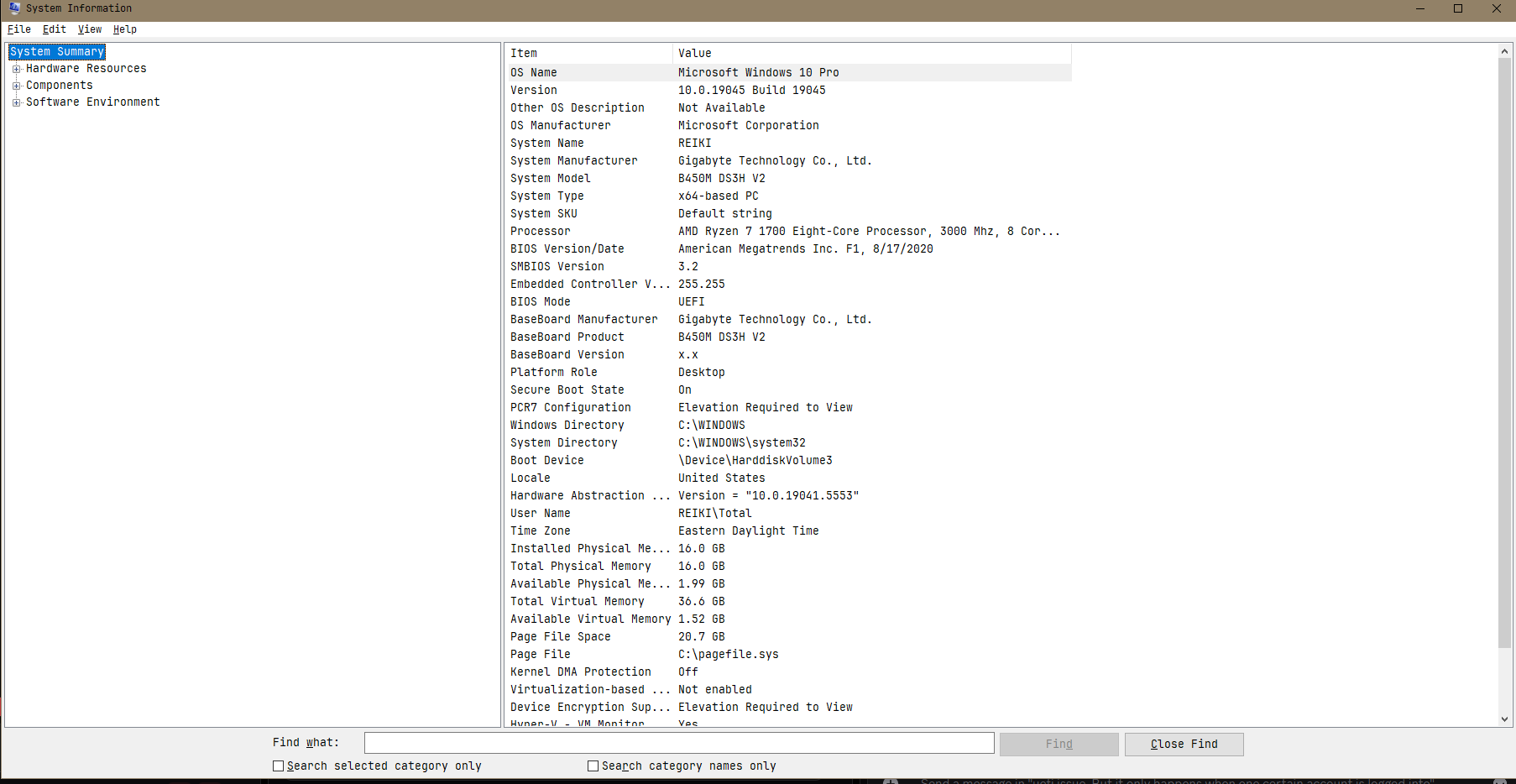Select the System Model row
Image resolution: width=1516 pixels, height=784 pixels.
click(x=788, y=179)
